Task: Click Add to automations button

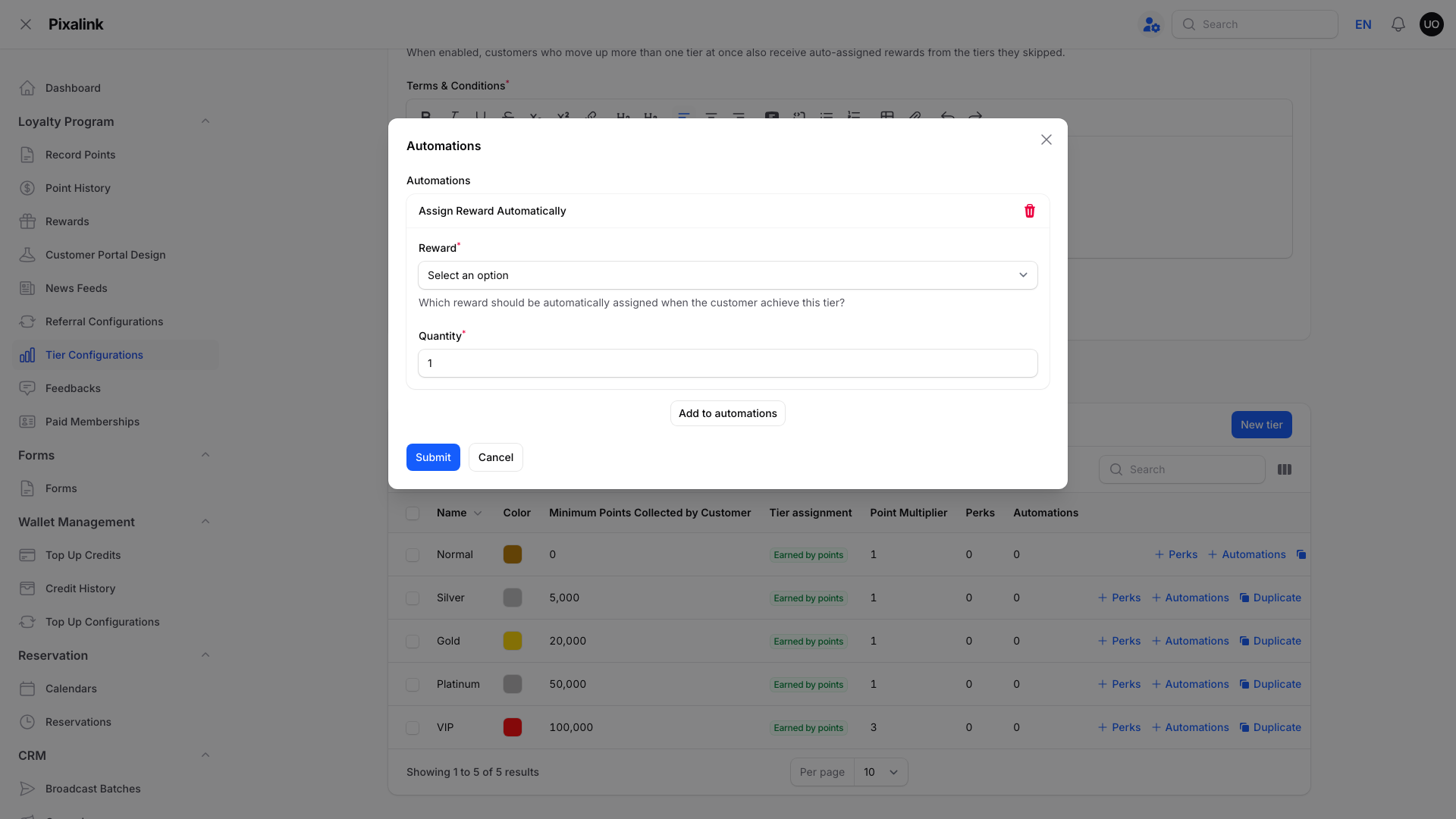Action: [x=728, y=413]
